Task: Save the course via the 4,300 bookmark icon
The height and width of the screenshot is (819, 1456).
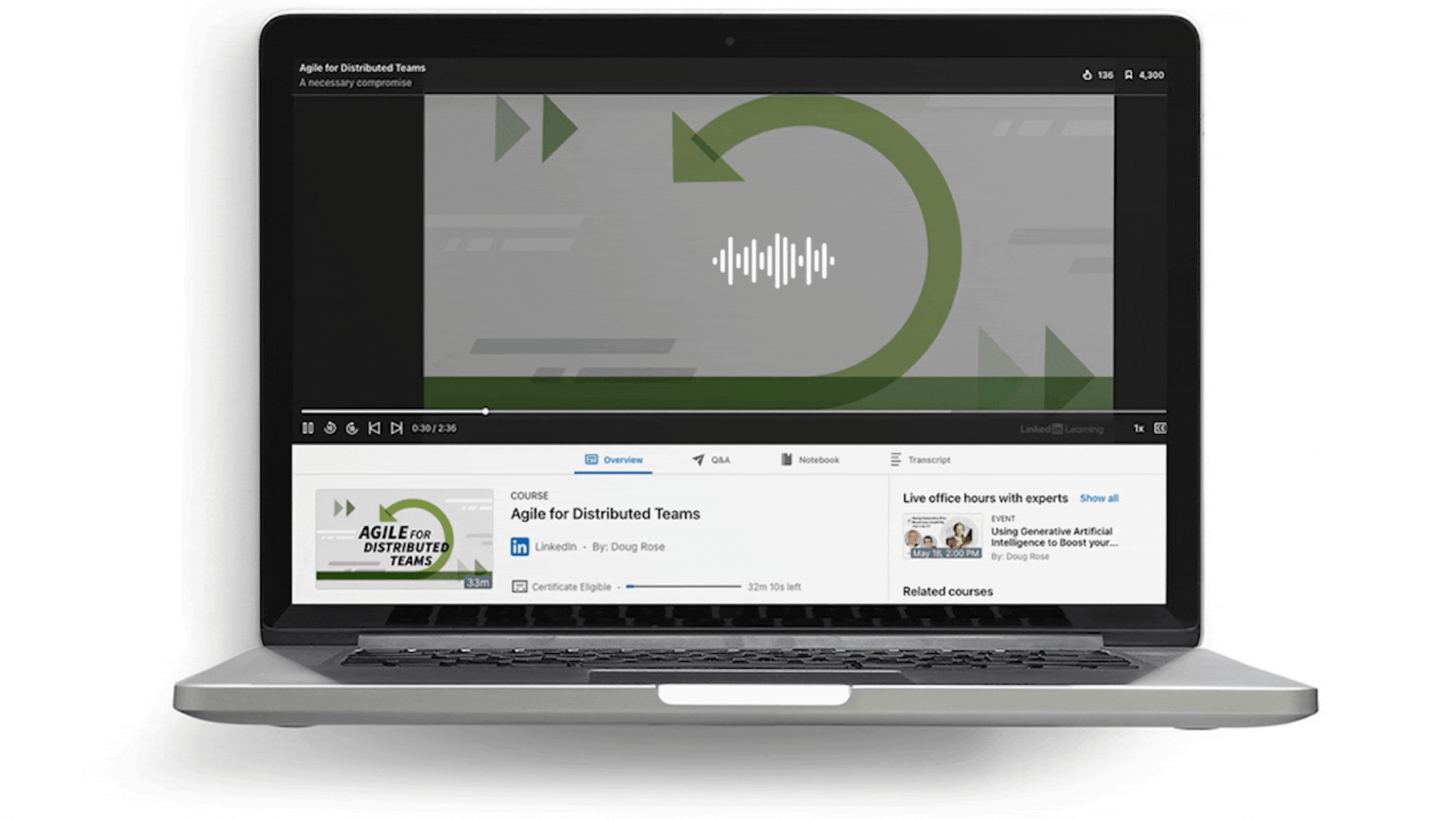Action: tap(1128, 75)
